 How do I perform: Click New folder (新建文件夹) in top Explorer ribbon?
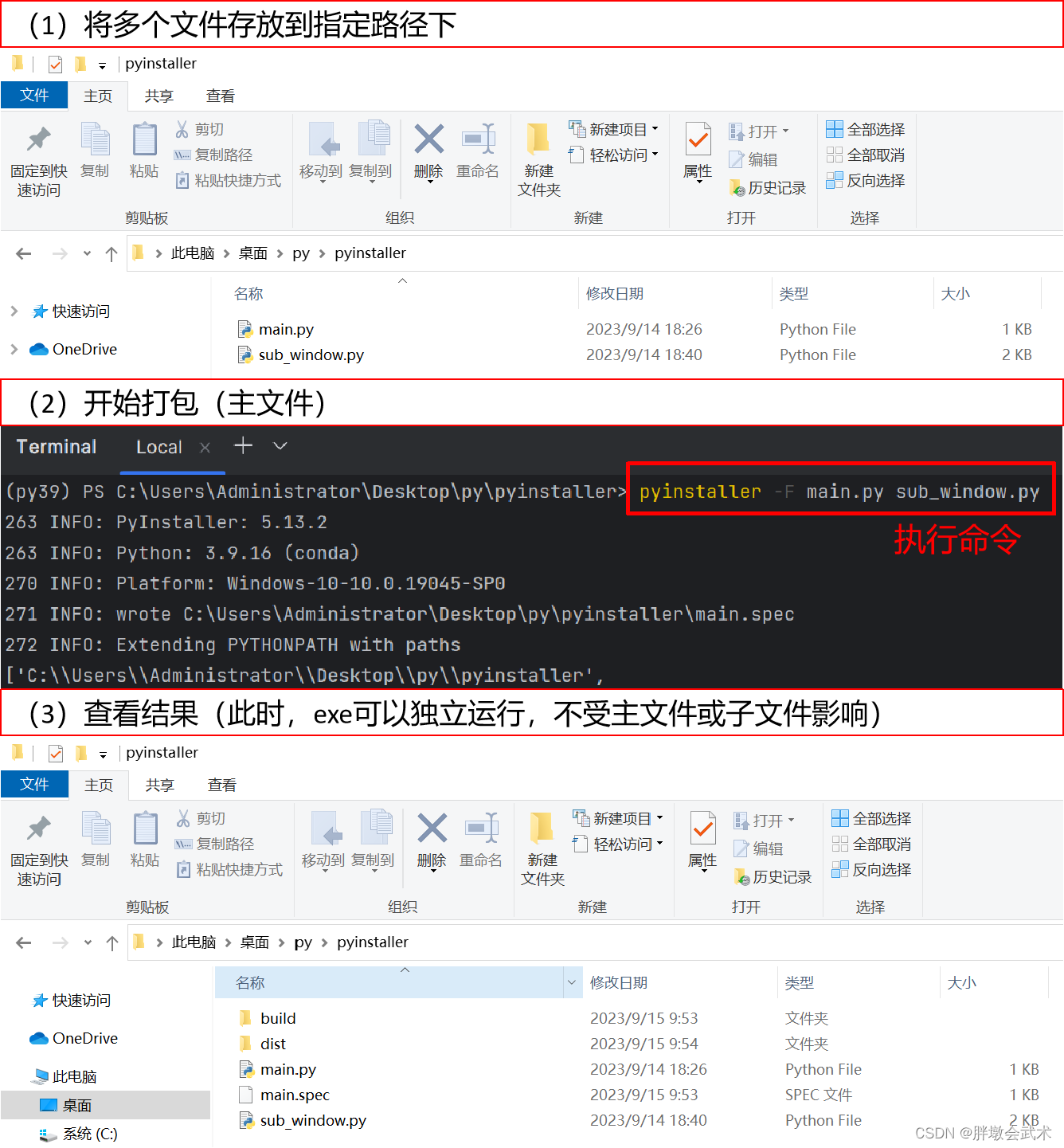coord(539,160)
